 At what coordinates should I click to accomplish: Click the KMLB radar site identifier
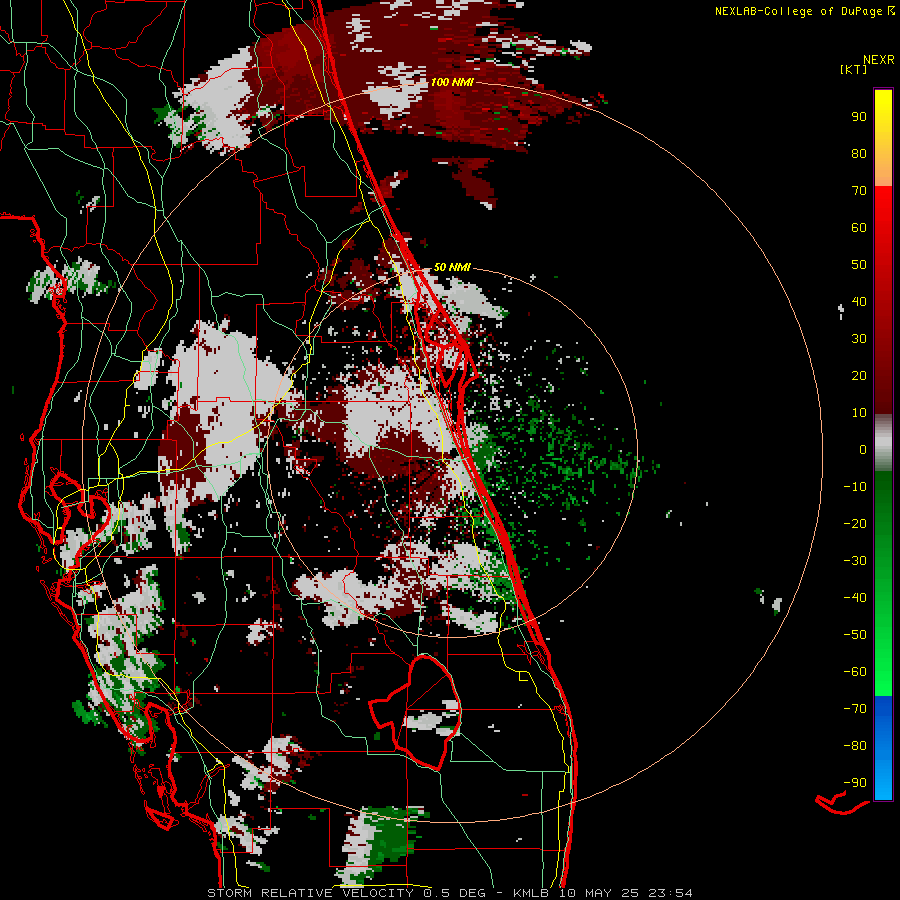[531, 893]
